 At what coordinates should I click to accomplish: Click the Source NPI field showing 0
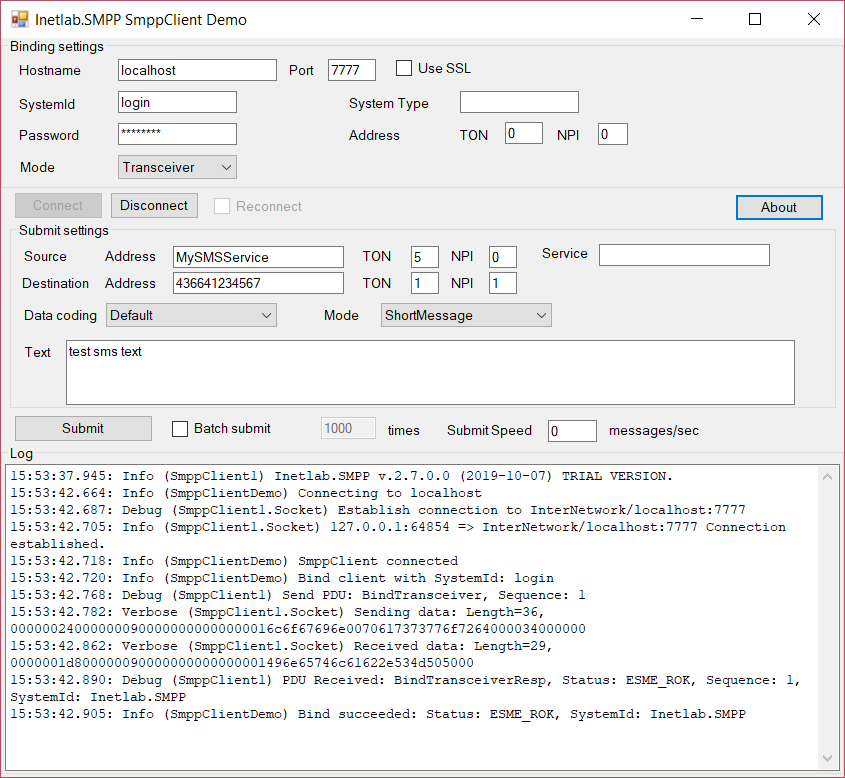tap(503, 257)
